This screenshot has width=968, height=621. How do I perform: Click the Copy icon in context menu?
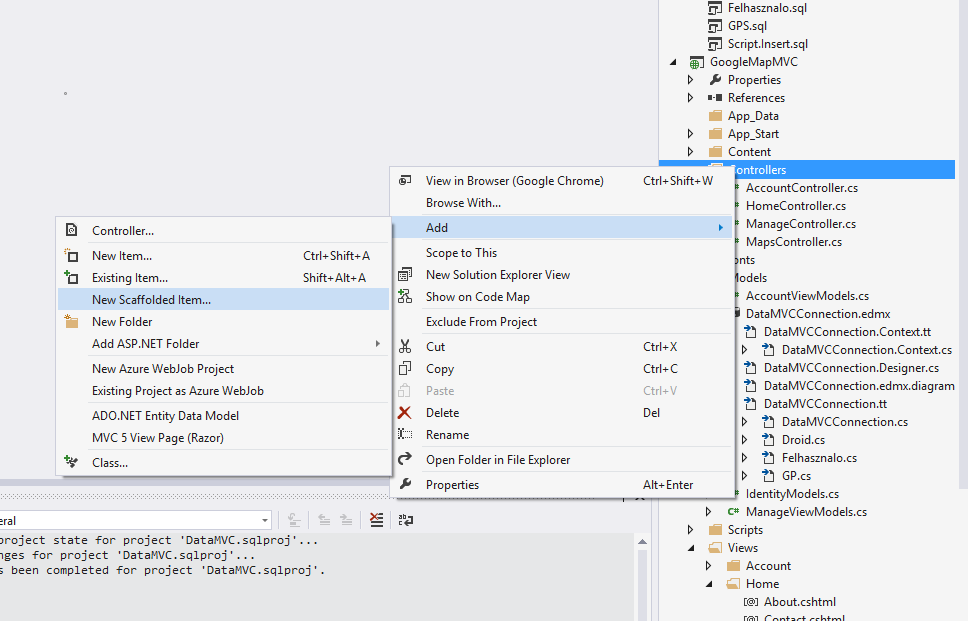pyautogui.click(x=405, y=369)
